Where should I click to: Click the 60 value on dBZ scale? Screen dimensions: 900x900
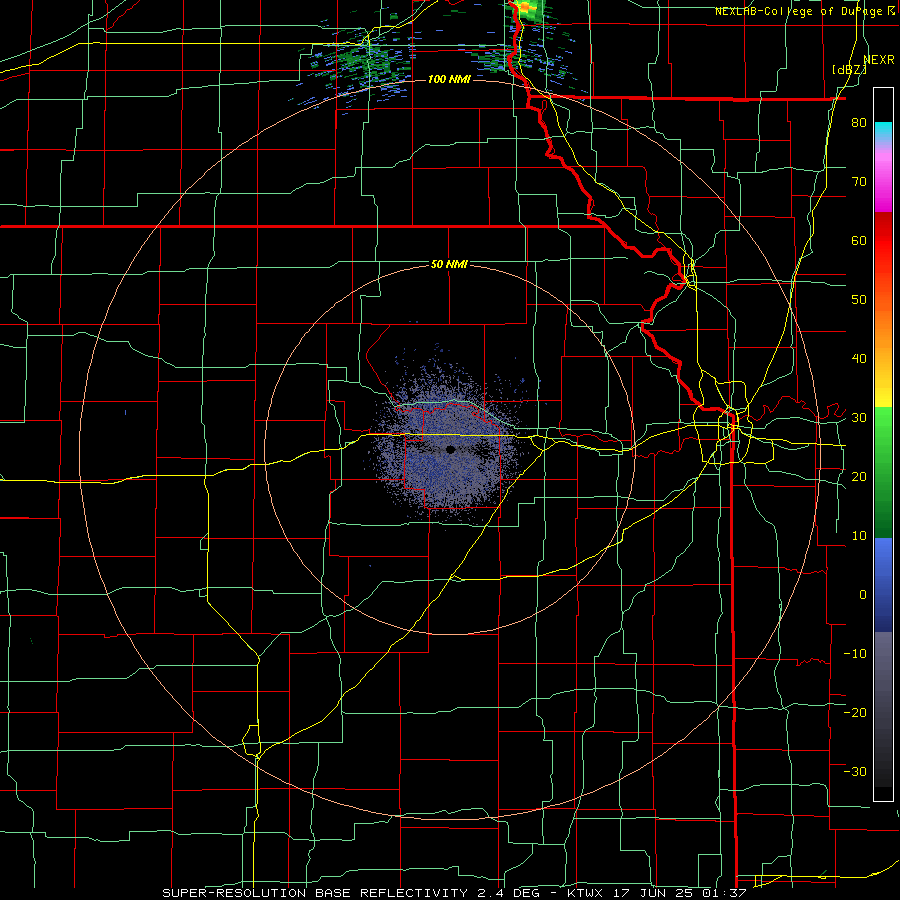[x=859, y=240]
